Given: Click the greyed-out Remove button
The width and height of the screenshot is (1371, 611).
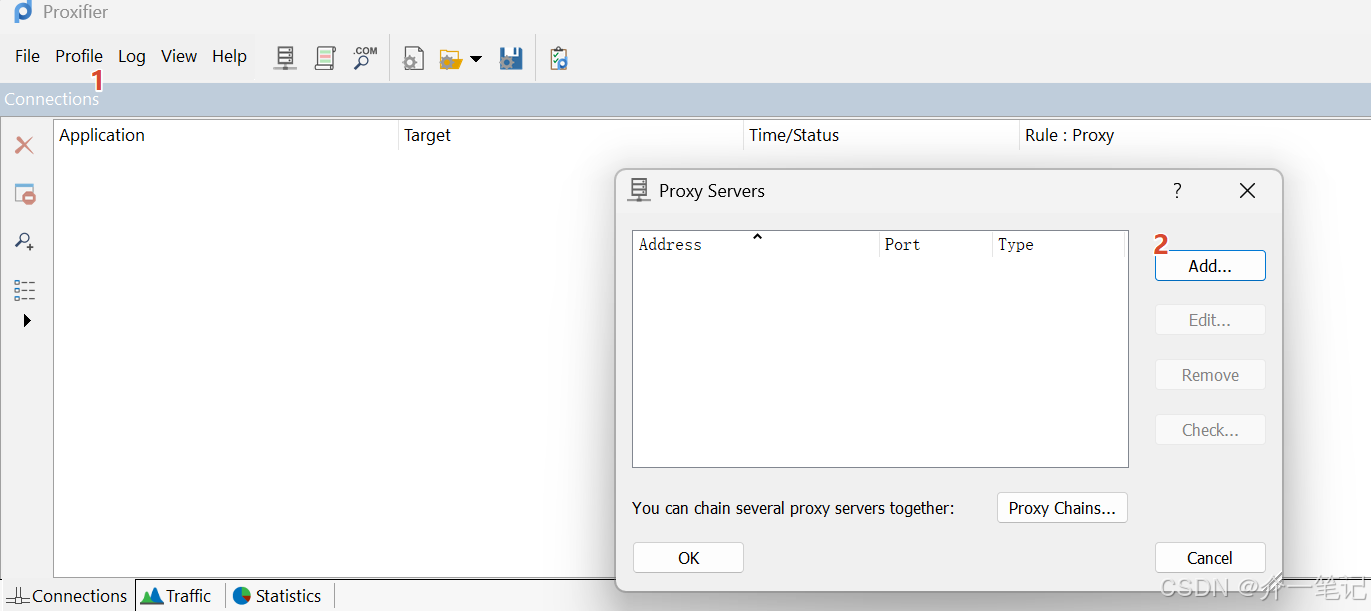Looking at the screenshot, I should [x=1210, y=375].
